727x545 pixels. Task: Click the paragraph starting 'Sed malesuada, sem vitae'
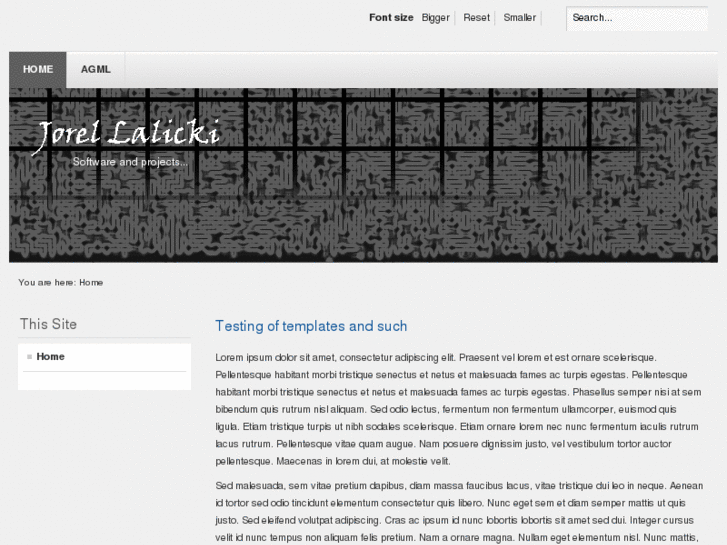coord(459,512)
